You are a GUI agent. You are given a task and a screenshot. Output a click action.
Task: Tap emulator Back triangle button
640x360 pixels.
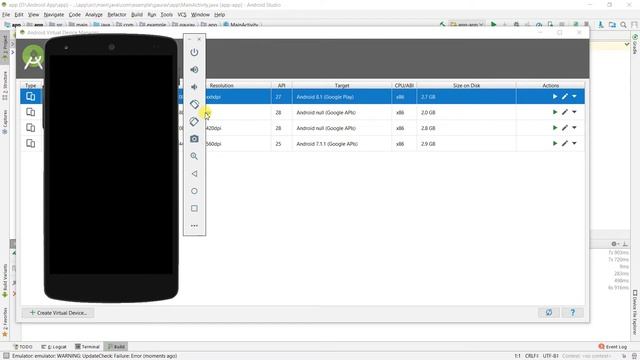[x=194, y=173]
